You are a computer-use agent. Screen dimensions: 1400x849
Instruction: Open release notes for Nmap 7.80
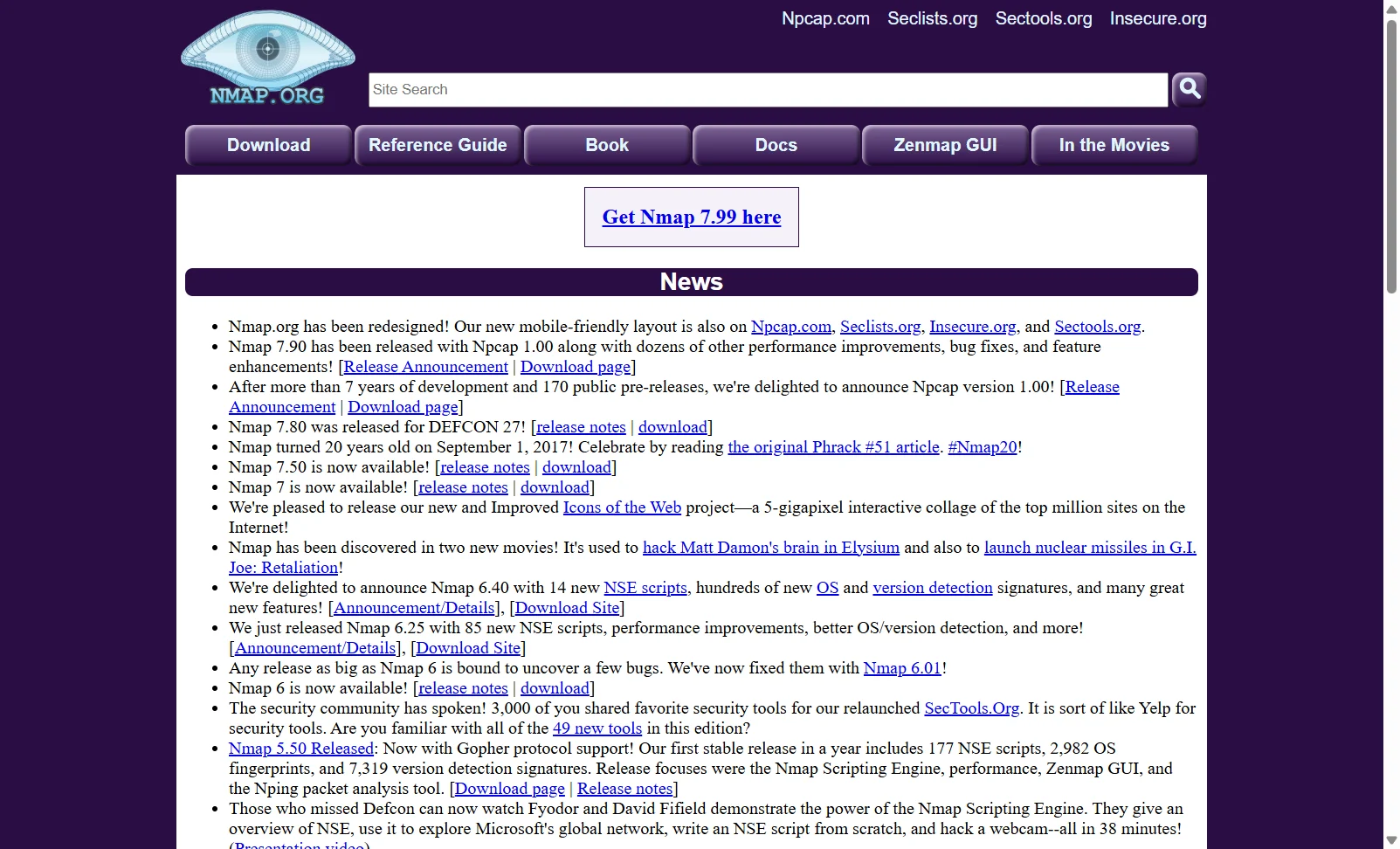(581, 427)
